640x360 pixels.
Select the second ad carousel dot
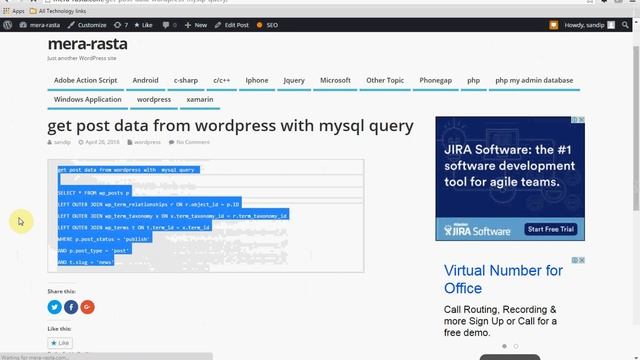click(x=516, y=346)
